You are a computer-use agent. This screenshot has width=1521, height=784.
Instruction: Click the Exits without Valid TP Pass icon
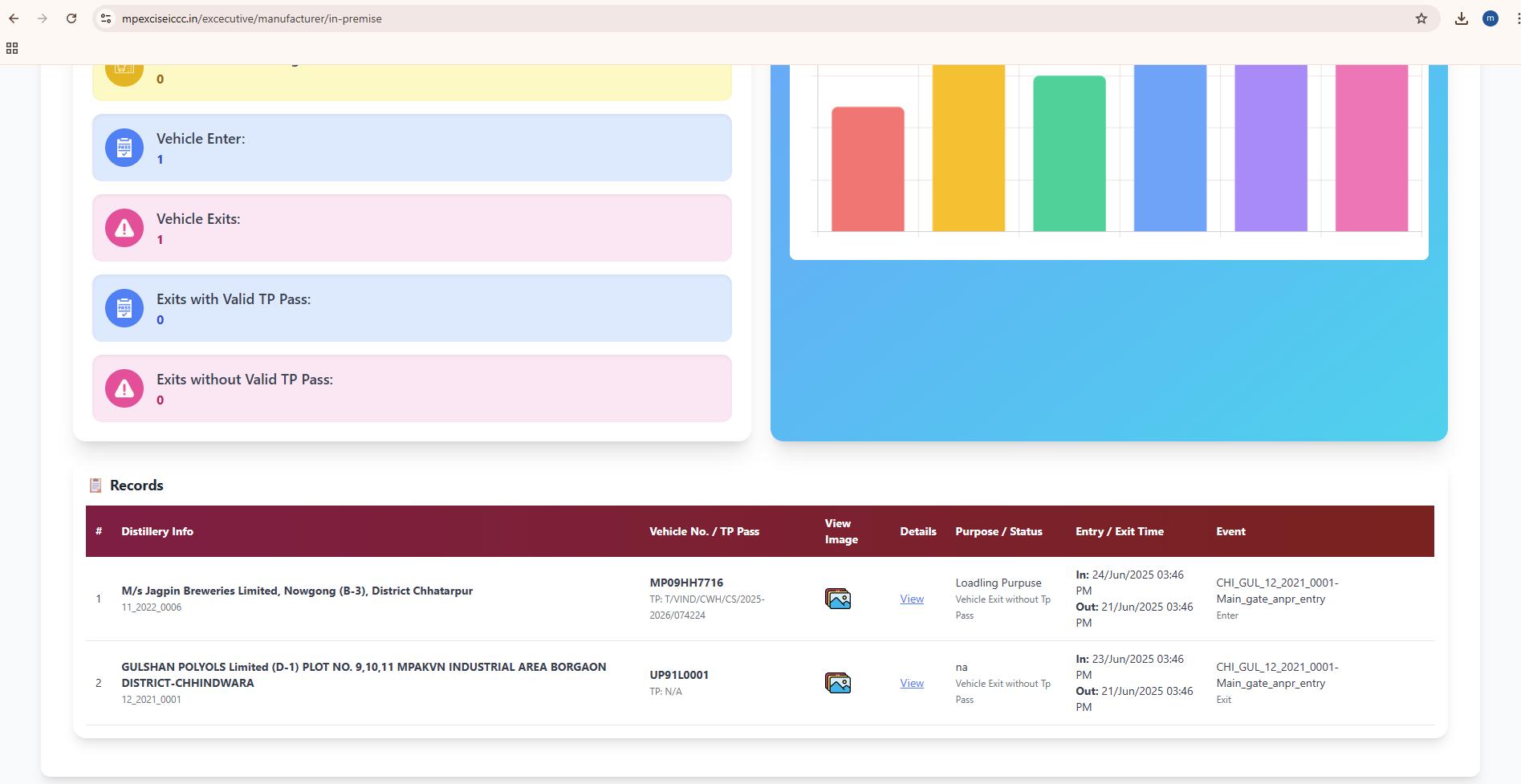click(x=124, y=388)
